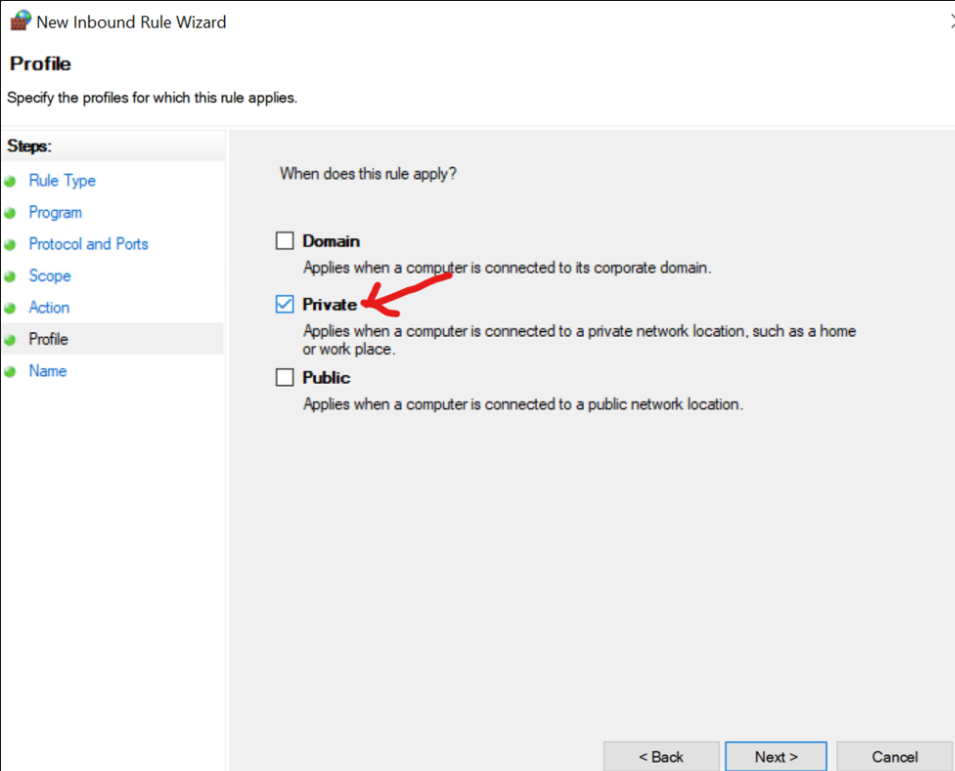The height and width of the screenshot is (771, 955).
Task: Click green bullet beside Scope step
Action: [10, 276]
